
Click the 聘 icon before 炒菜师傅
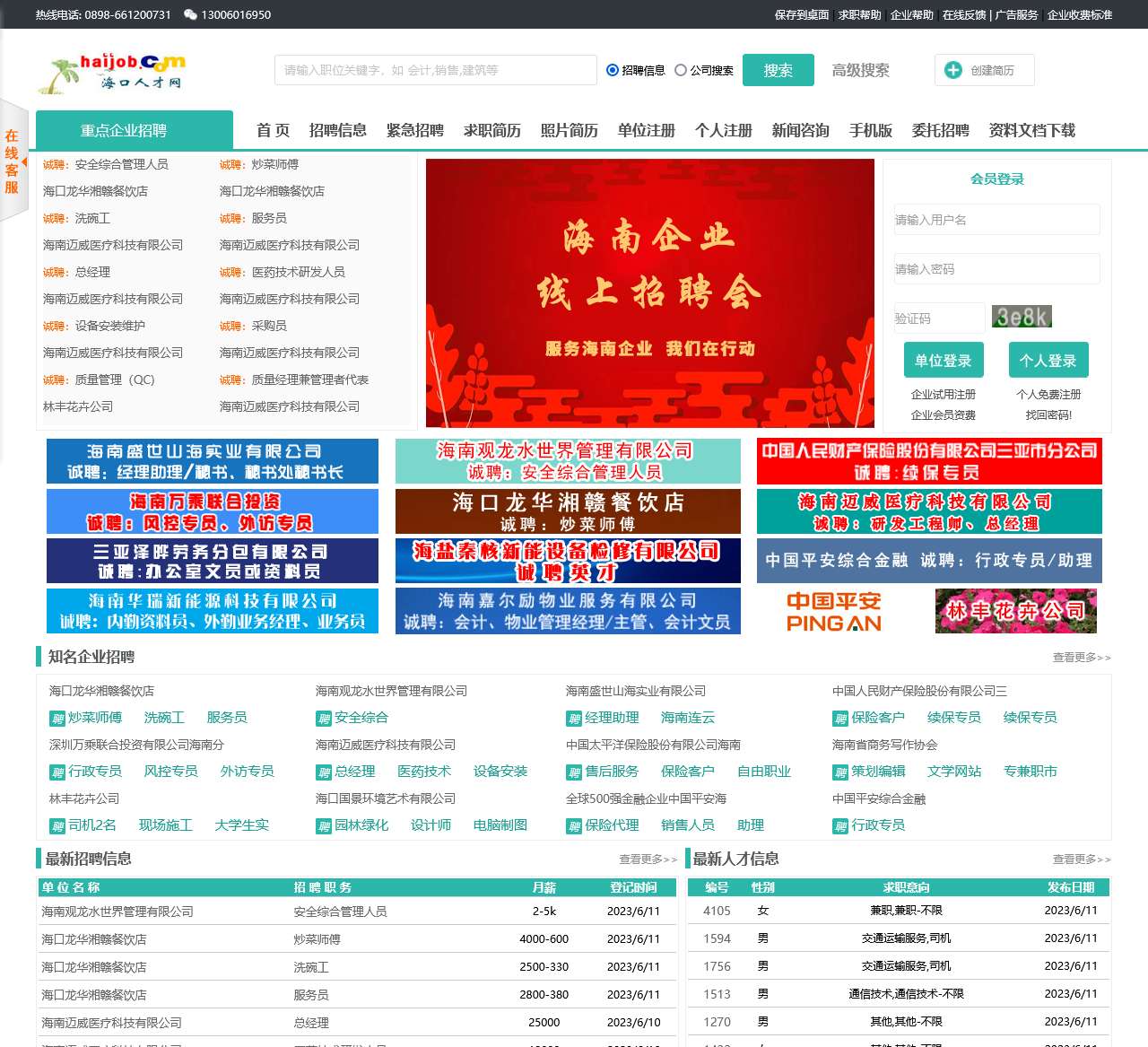pyautogui.click(x=57, y=719)
